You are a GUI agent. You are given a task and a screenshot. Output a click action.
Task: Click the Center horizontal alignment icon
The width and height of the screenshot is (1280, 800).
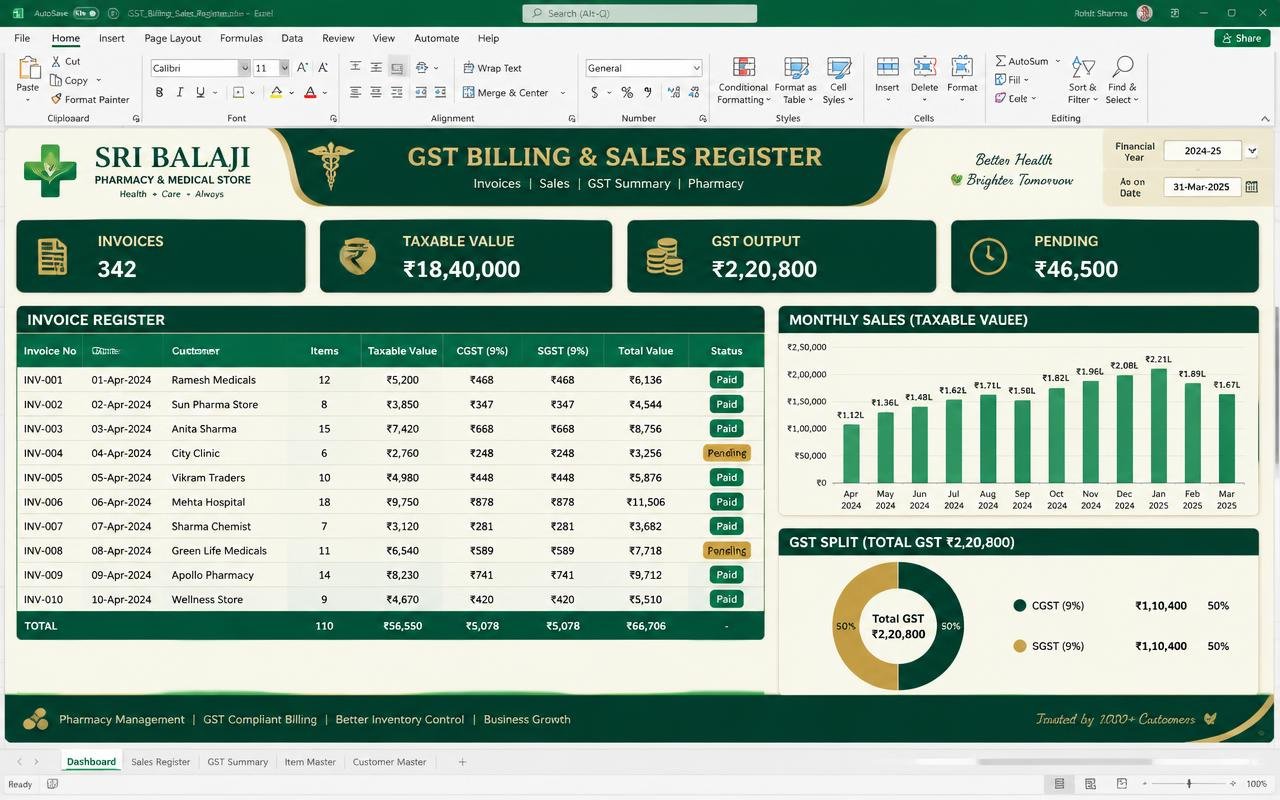click(x=376, y=92)
